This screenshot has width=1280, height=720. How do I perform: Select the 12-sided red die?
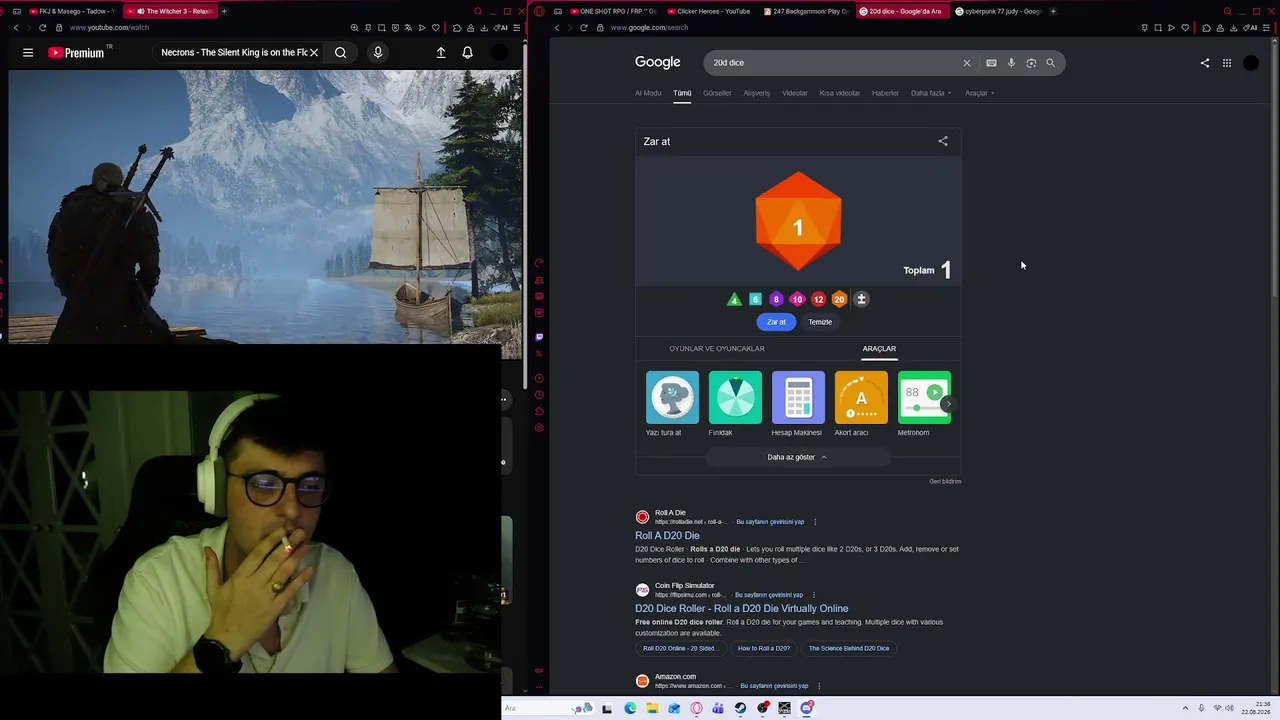(818, 299)
